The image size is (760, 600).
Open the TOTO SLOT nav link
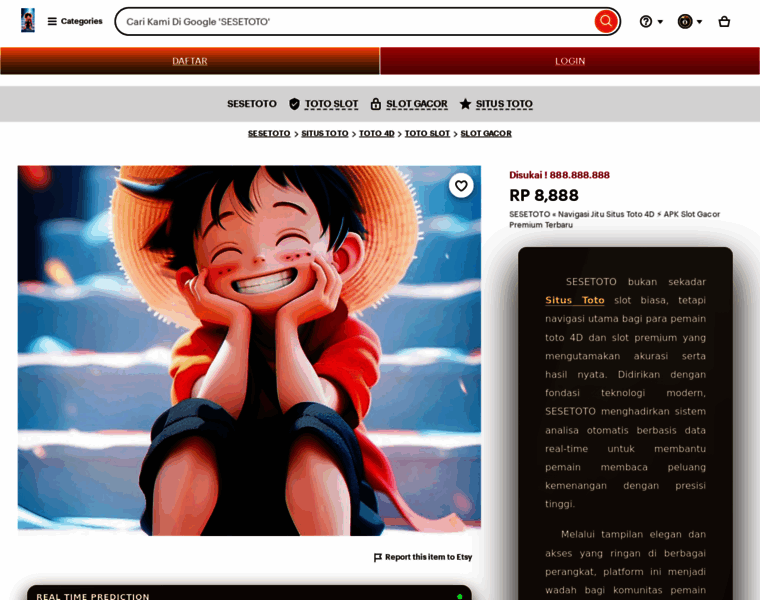click(x=332, y=104)
